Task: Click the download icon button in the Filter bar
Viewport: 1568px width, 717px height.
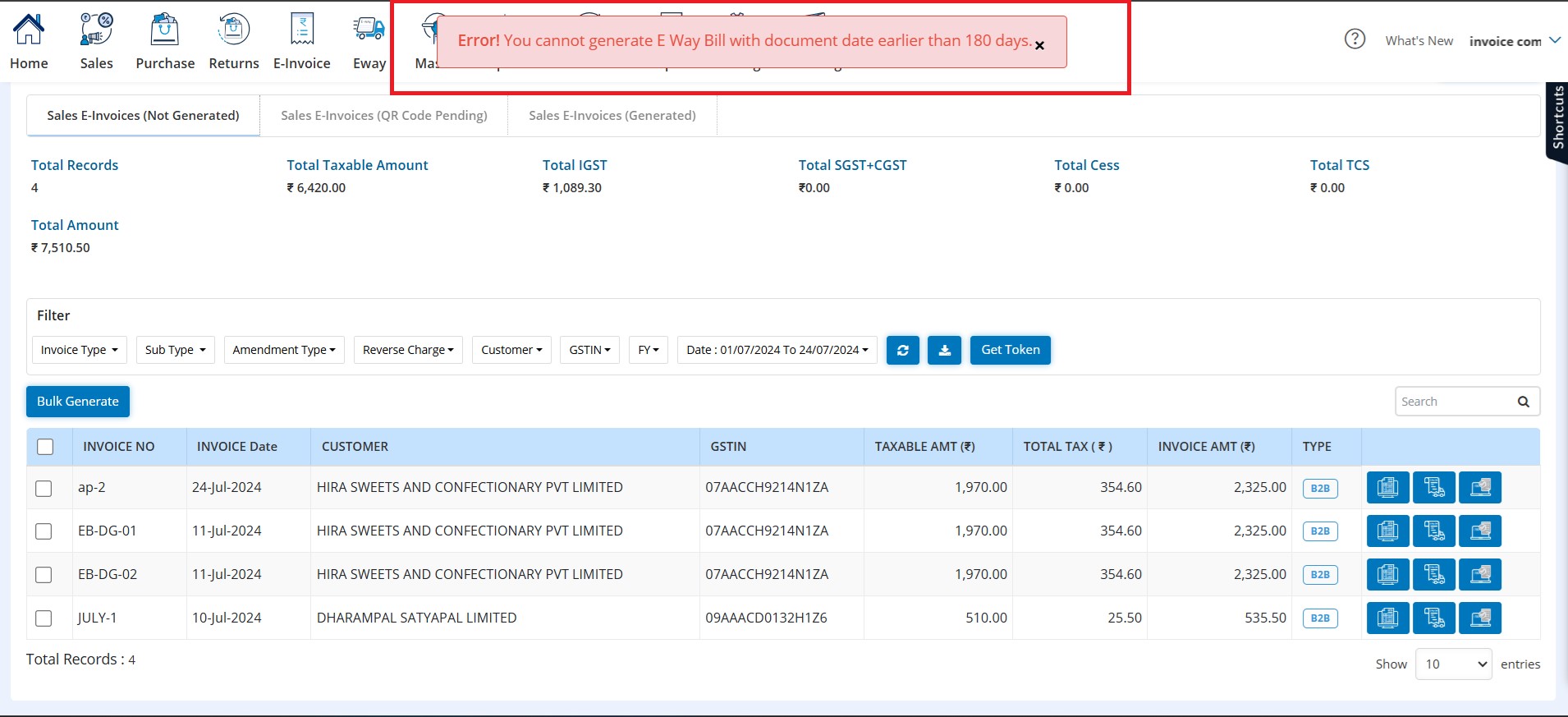Action: pyautogui.click(x=945, y=350)
